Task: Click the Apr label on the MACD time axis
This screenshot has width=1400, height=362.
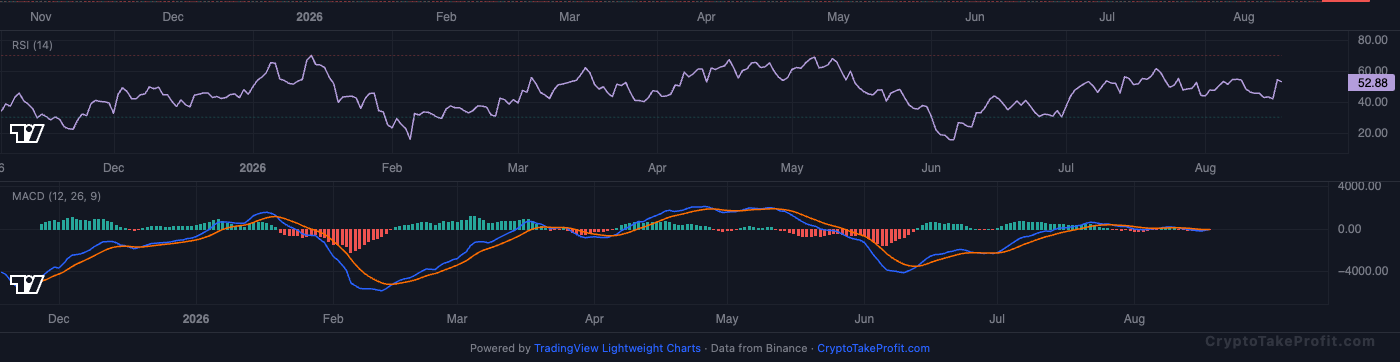Action: pyautogui.click(x=594, y=319)
